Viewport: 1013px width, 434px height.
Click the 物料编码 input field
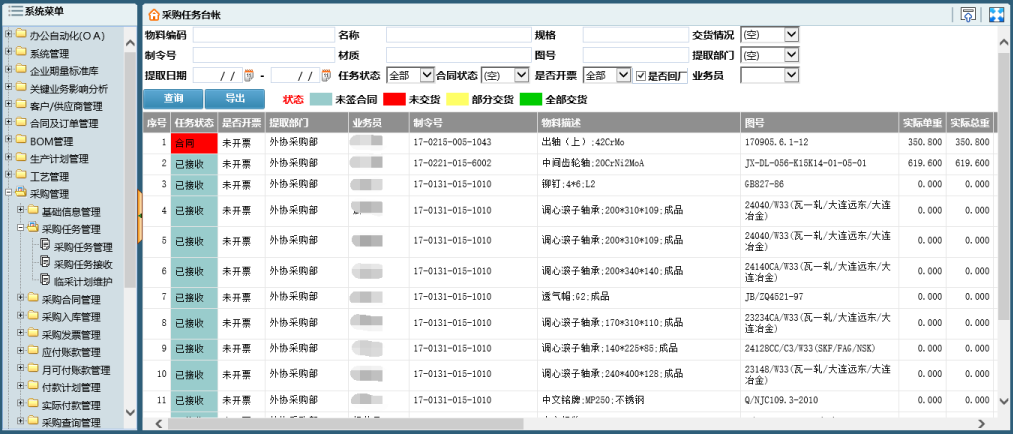point(263,35)
